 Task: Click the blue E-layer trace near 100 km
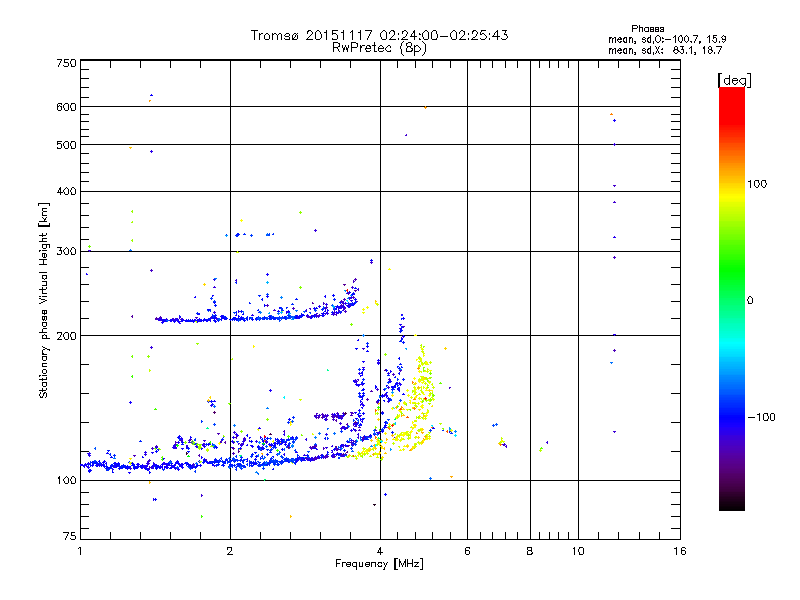[214, 462]
